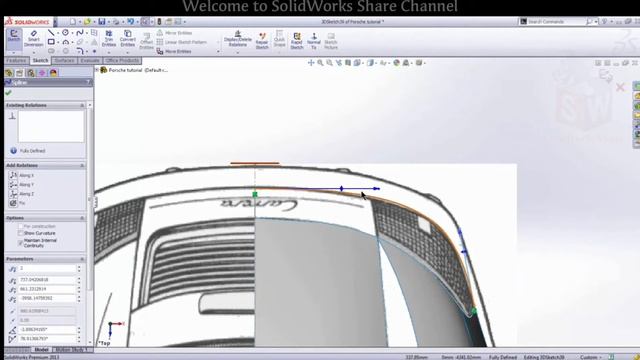Click the spline point number field
Image resolution: width=640 pixels, height=360 pixels.
click(47, 268)
